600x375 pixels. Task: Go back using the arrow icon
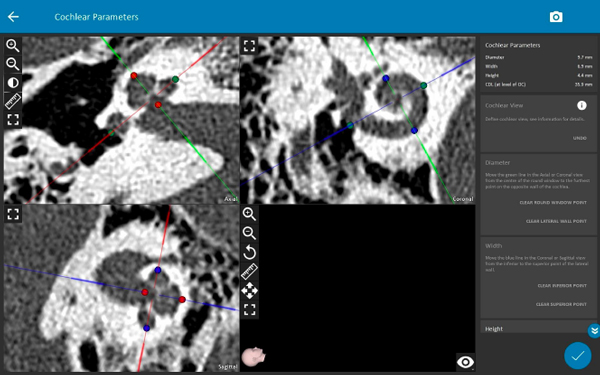click(x=13, y=17)
